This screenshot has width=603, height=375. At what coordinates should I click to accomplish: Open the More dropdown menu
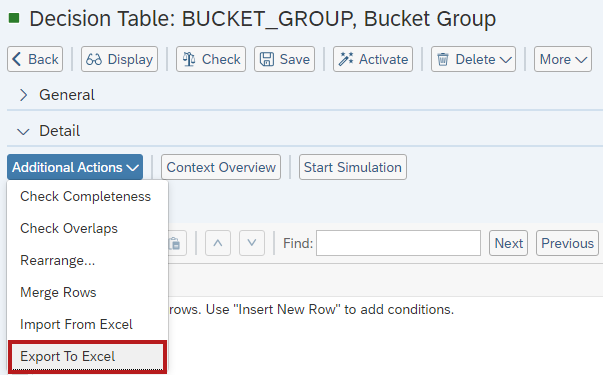pos(563,59)
